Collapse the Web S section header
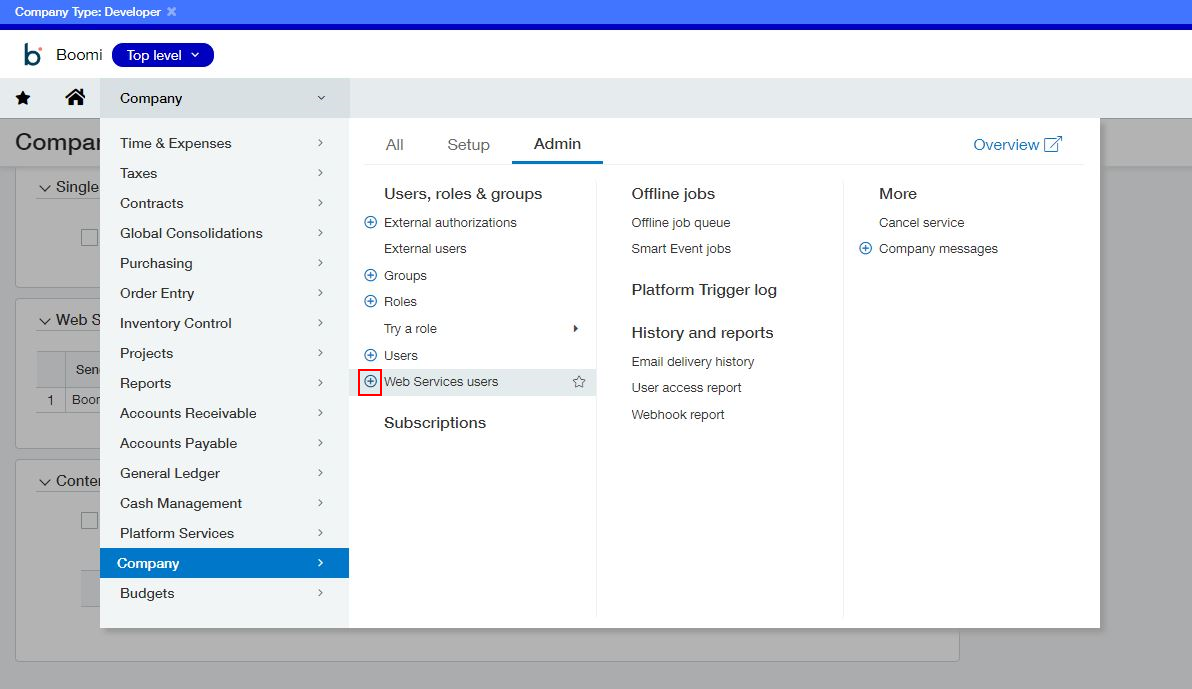 (x=45, y=319)
